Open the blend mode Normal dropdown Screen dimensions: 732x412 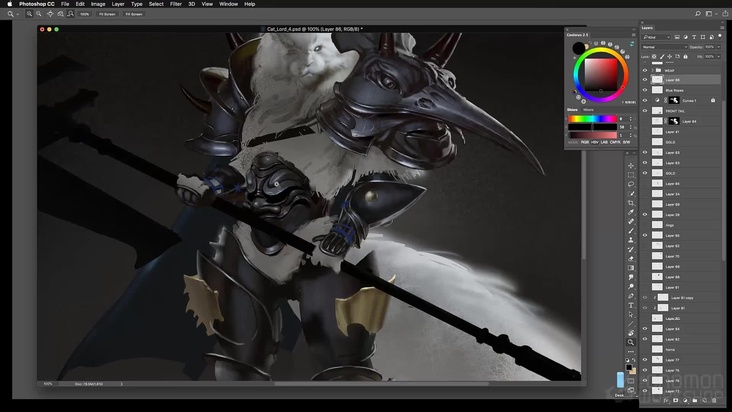[x=663, y=46]
